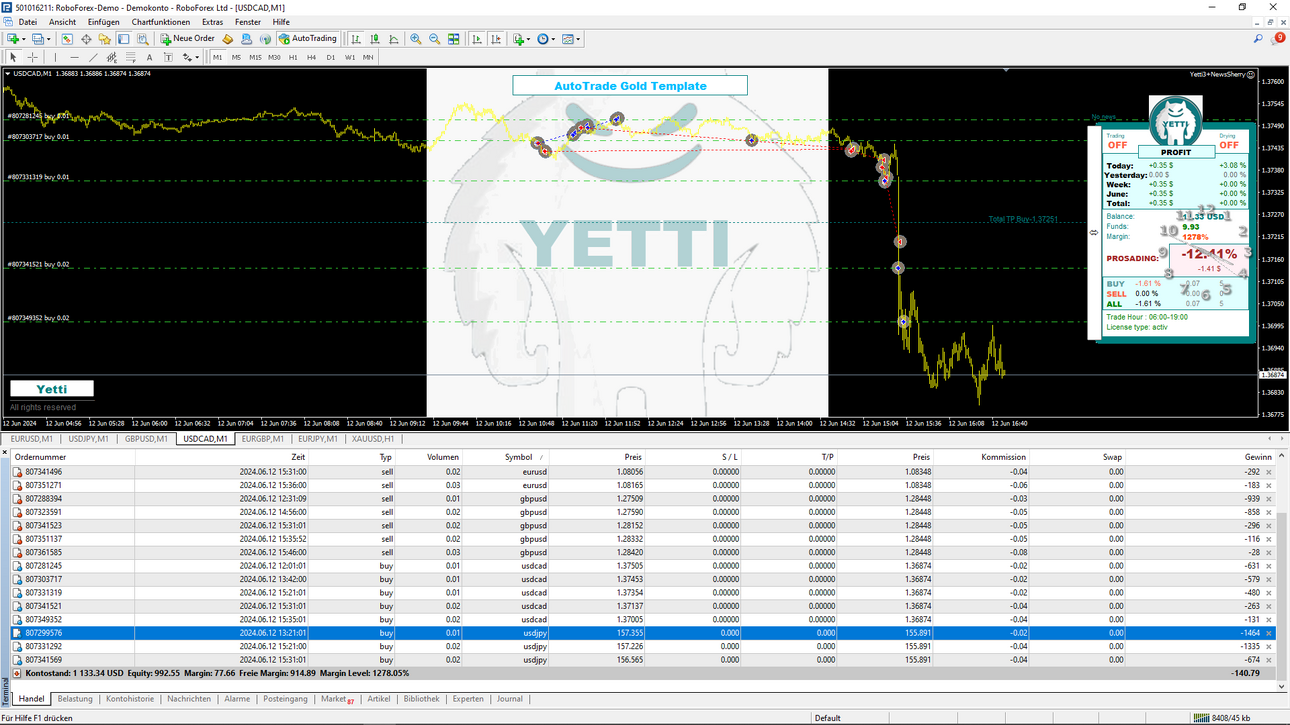Zoom out on the chart with magnifier minus
The width and height of the screenshot is (1290, 725).
434,39
